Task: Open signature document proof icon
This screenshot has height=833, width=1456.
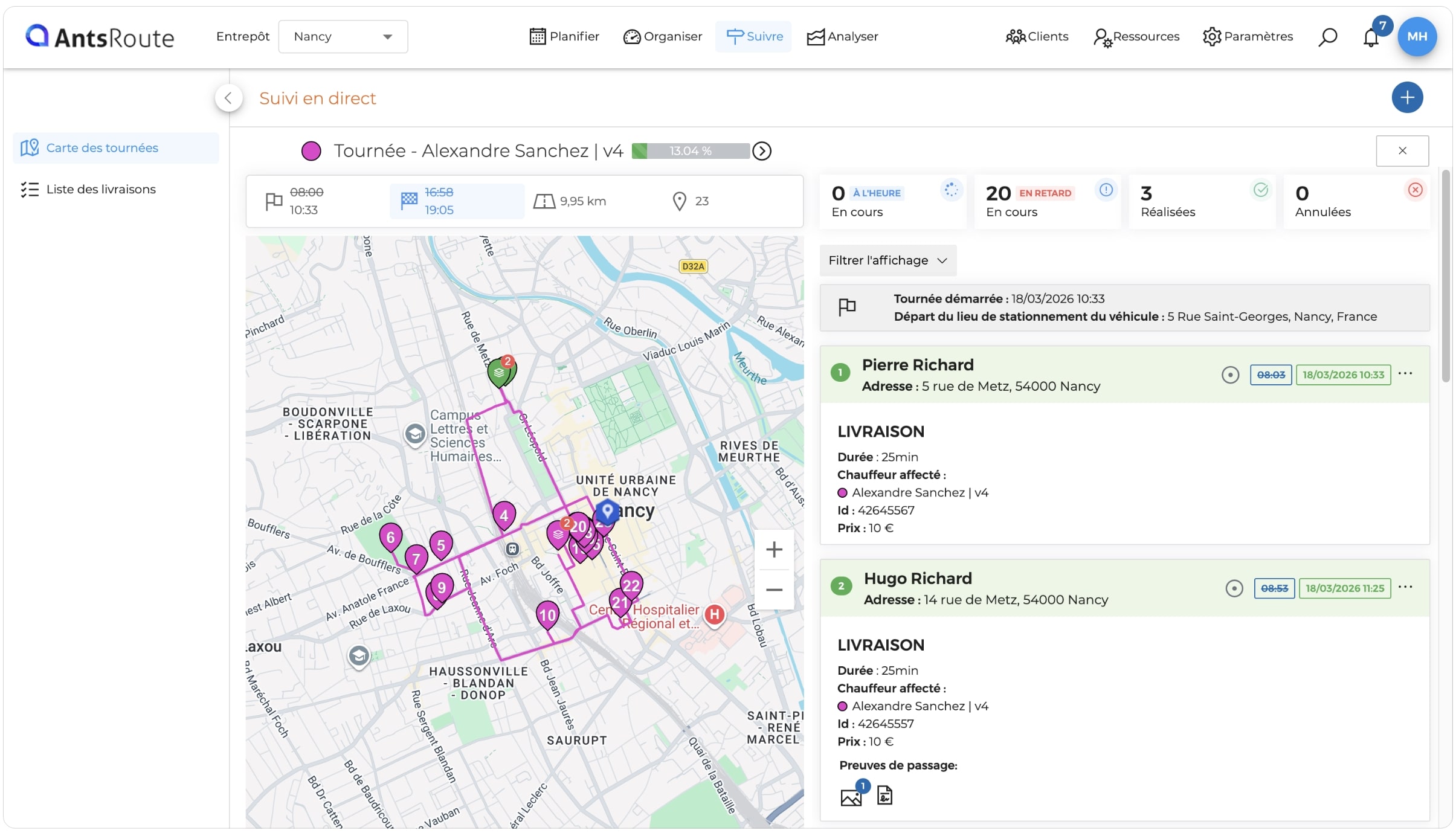Action: coord(884,796)
